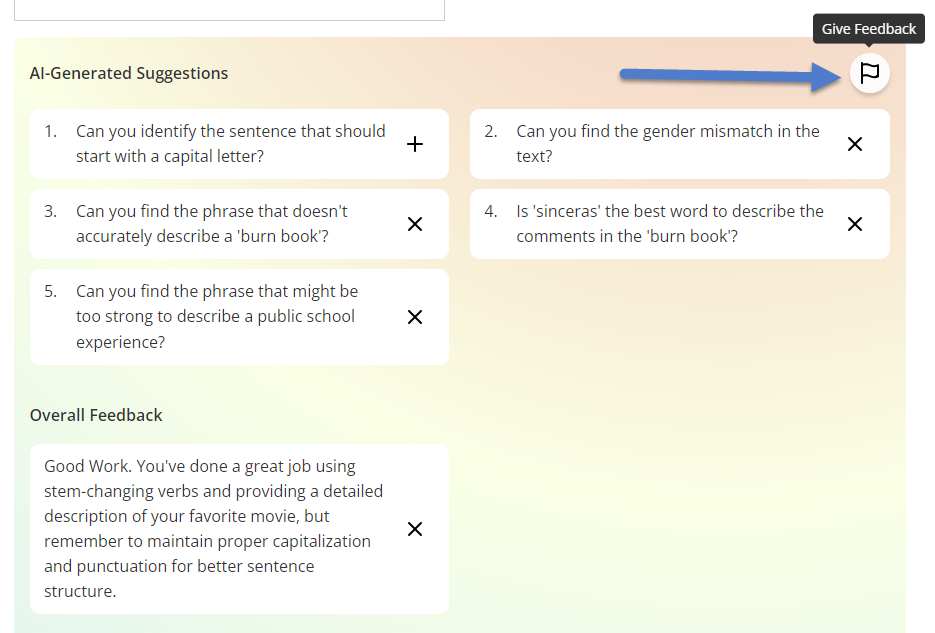The image size is (935, 633).
Task: Remove the Overall Feedback comment
Action: tap(415, 529)
